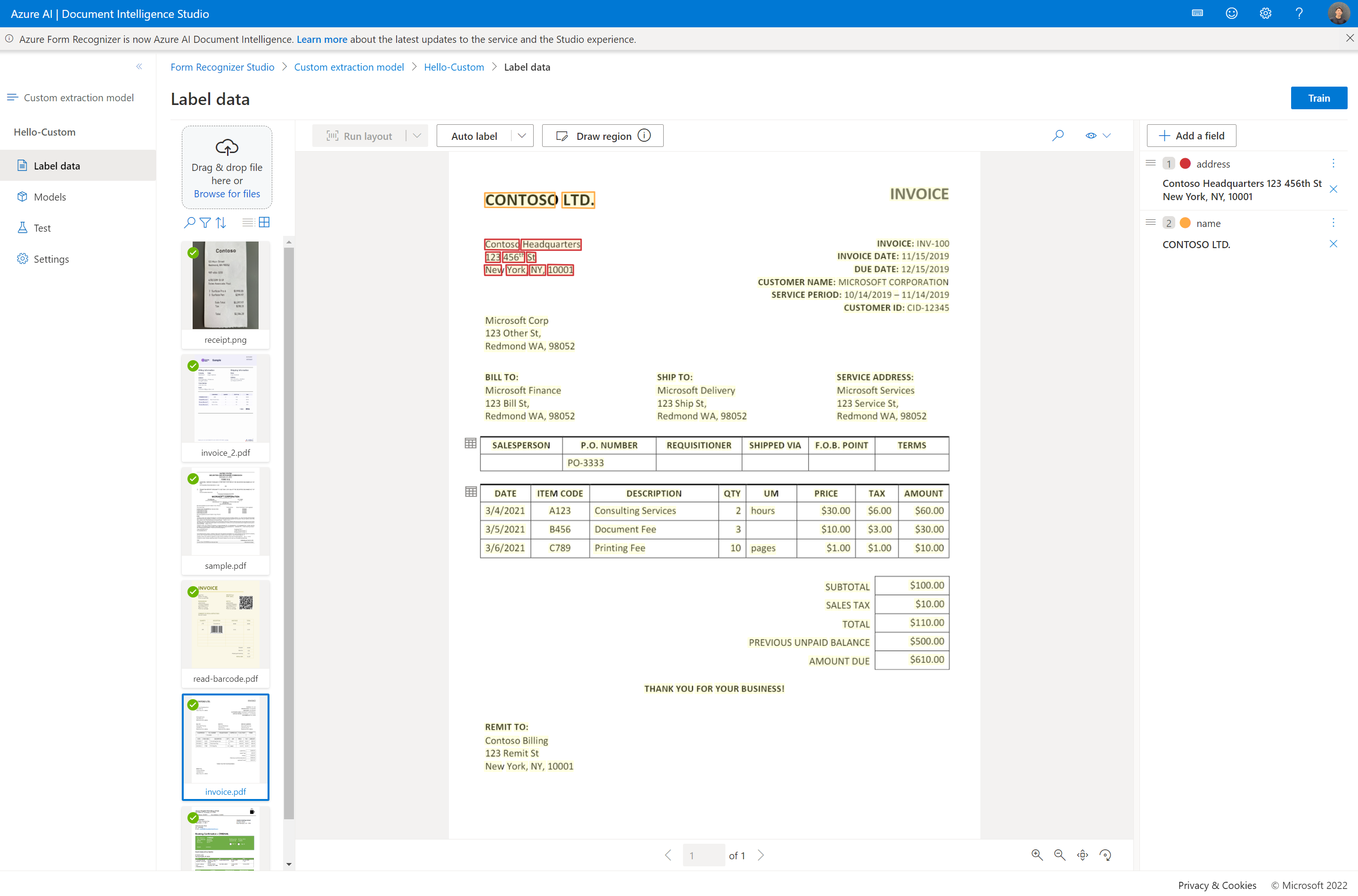Click the search/magnifier icon in toolbar

(x=1057, y=135)
